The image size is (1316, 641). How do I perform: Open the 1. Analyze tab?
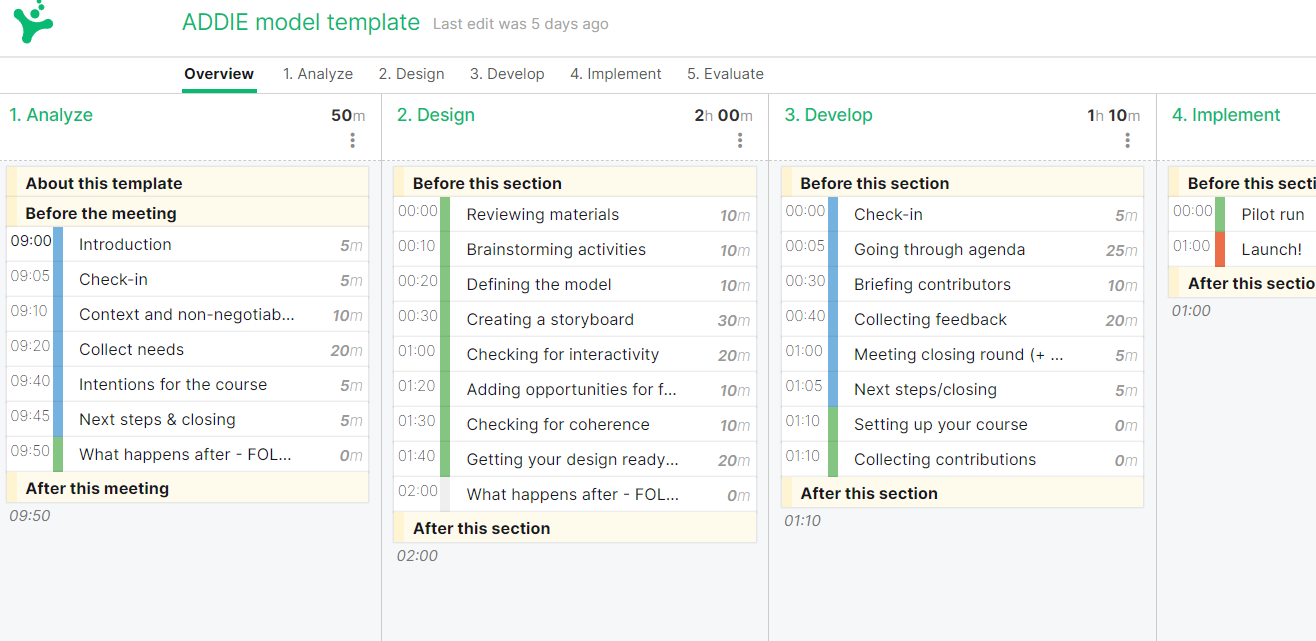click(318, 73)
